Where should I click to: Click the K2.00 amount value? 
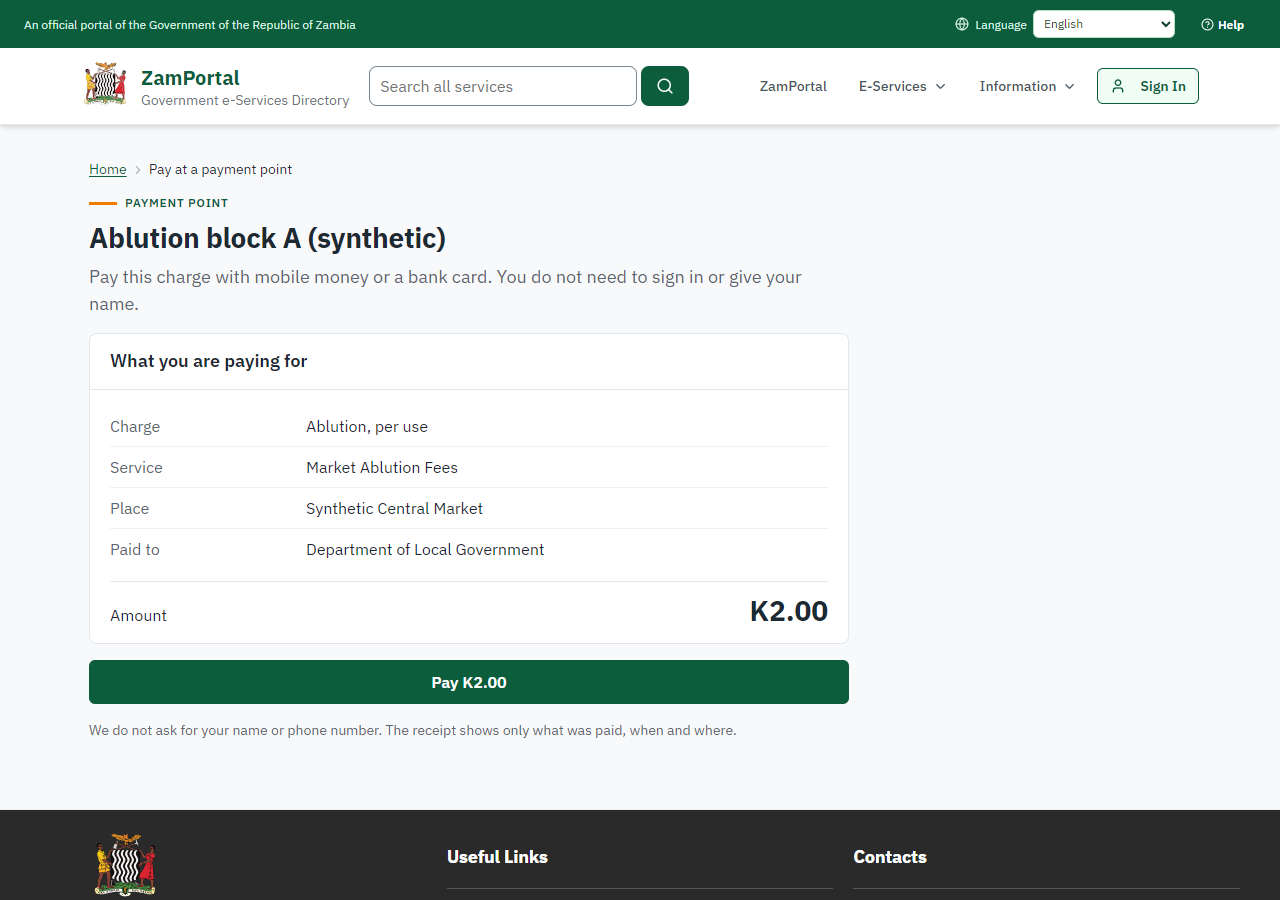tap(789, 611)
